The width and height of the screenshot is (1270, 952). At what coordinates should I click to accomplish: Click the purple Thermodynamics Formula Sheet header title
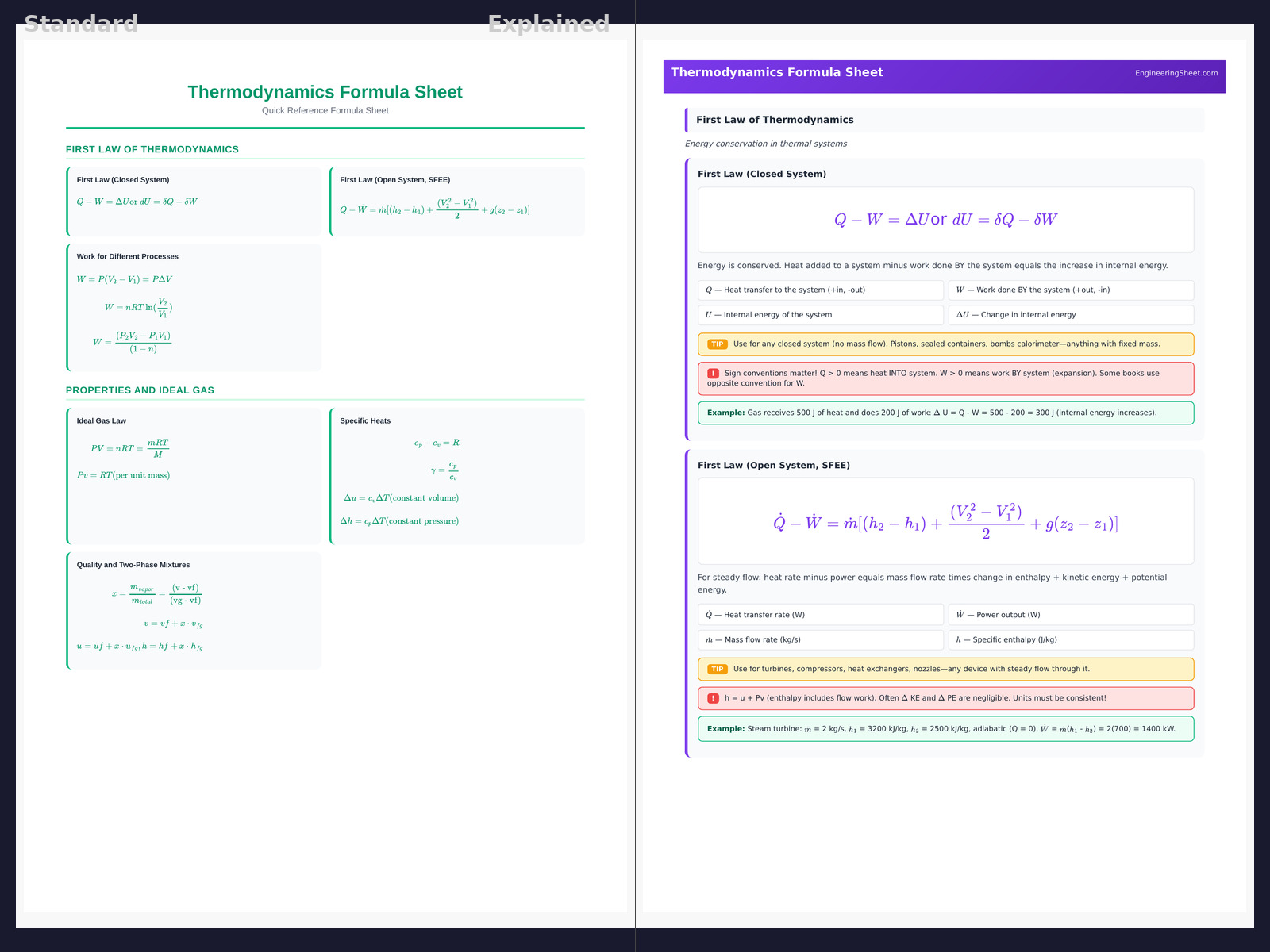click(776, 72)
